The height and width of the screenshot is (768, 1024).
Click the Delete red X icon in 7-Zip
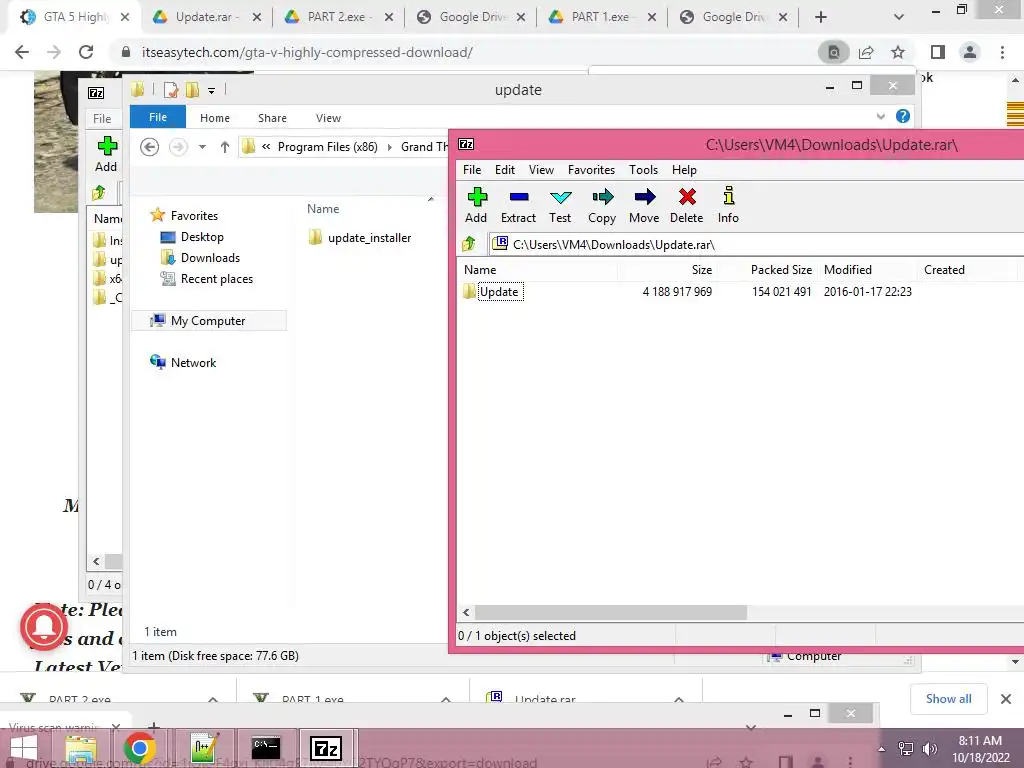tap(687, 197)
